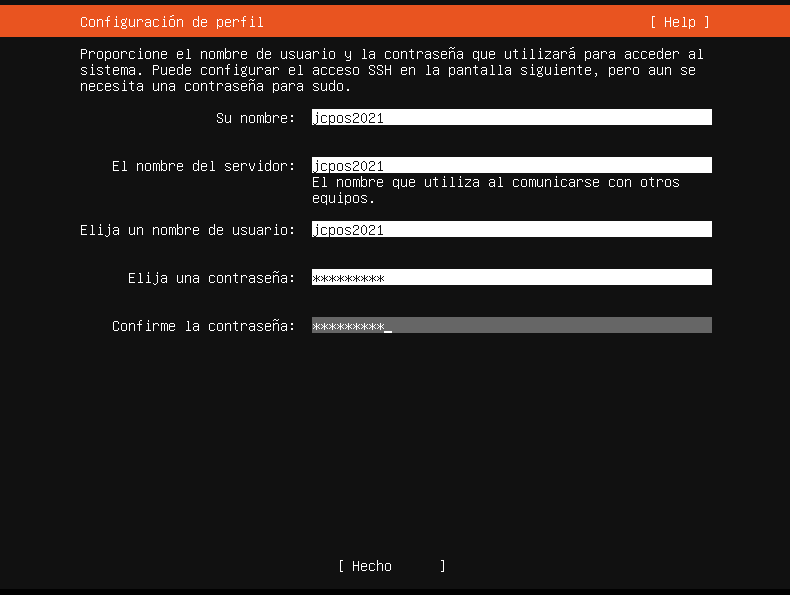The width and height of the screenshot is (790, 595).
Task: Click the masked asterisks in Elija una contraseña
Action: tap(348, 278)
